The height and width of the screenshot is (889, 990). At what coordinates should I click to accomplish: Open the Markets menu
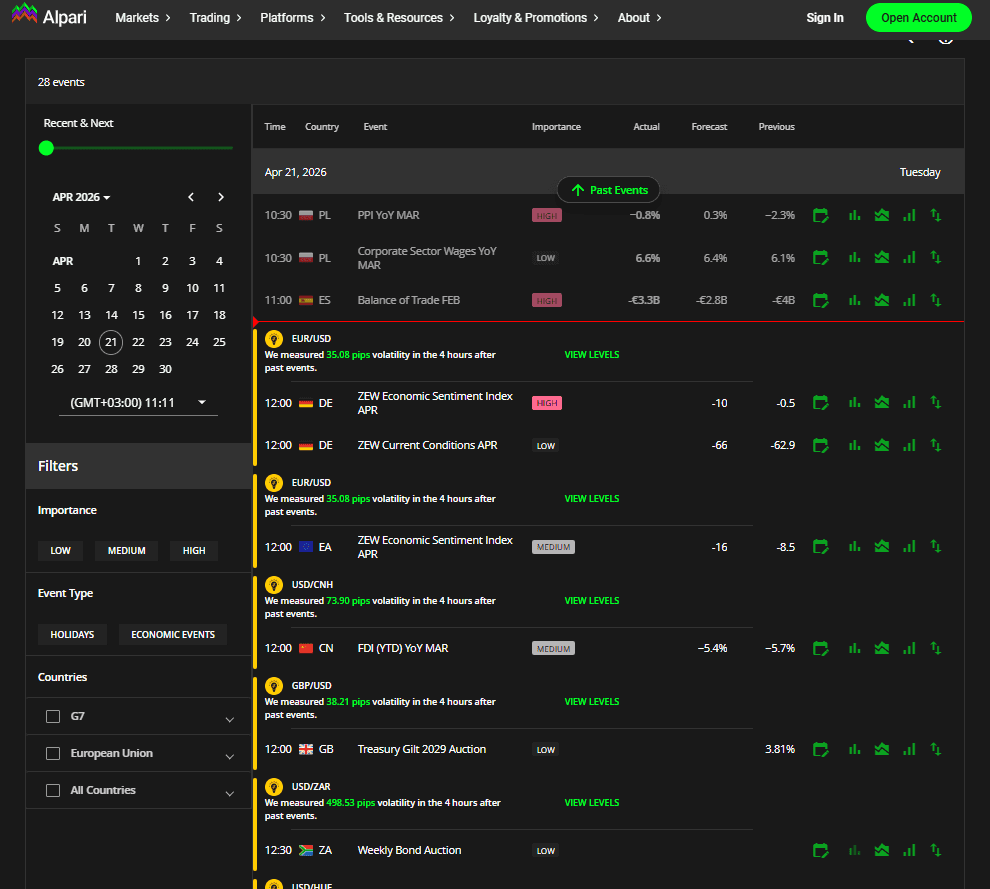(142, 18)
